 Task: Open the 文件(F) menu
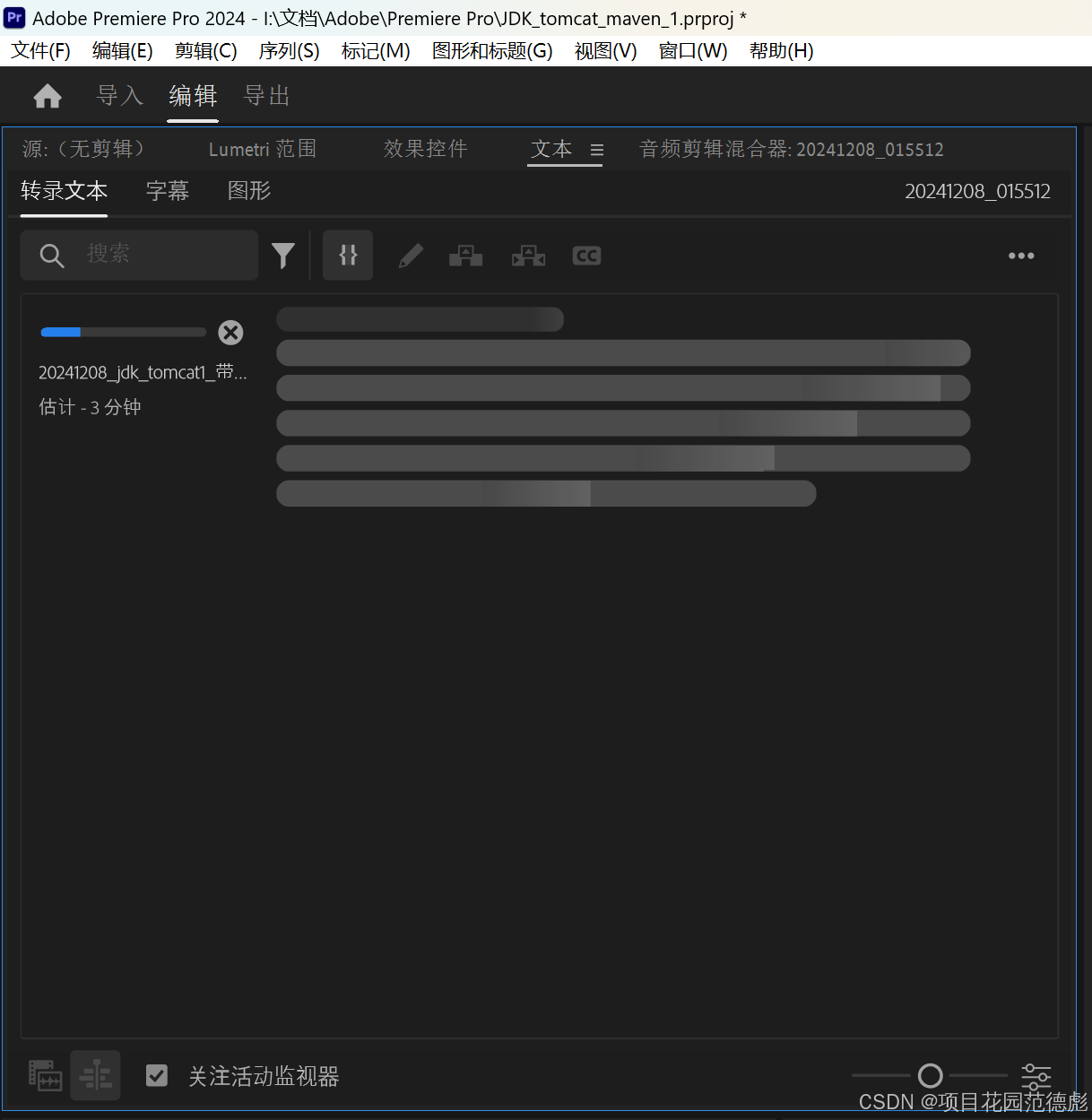point(40,51)
